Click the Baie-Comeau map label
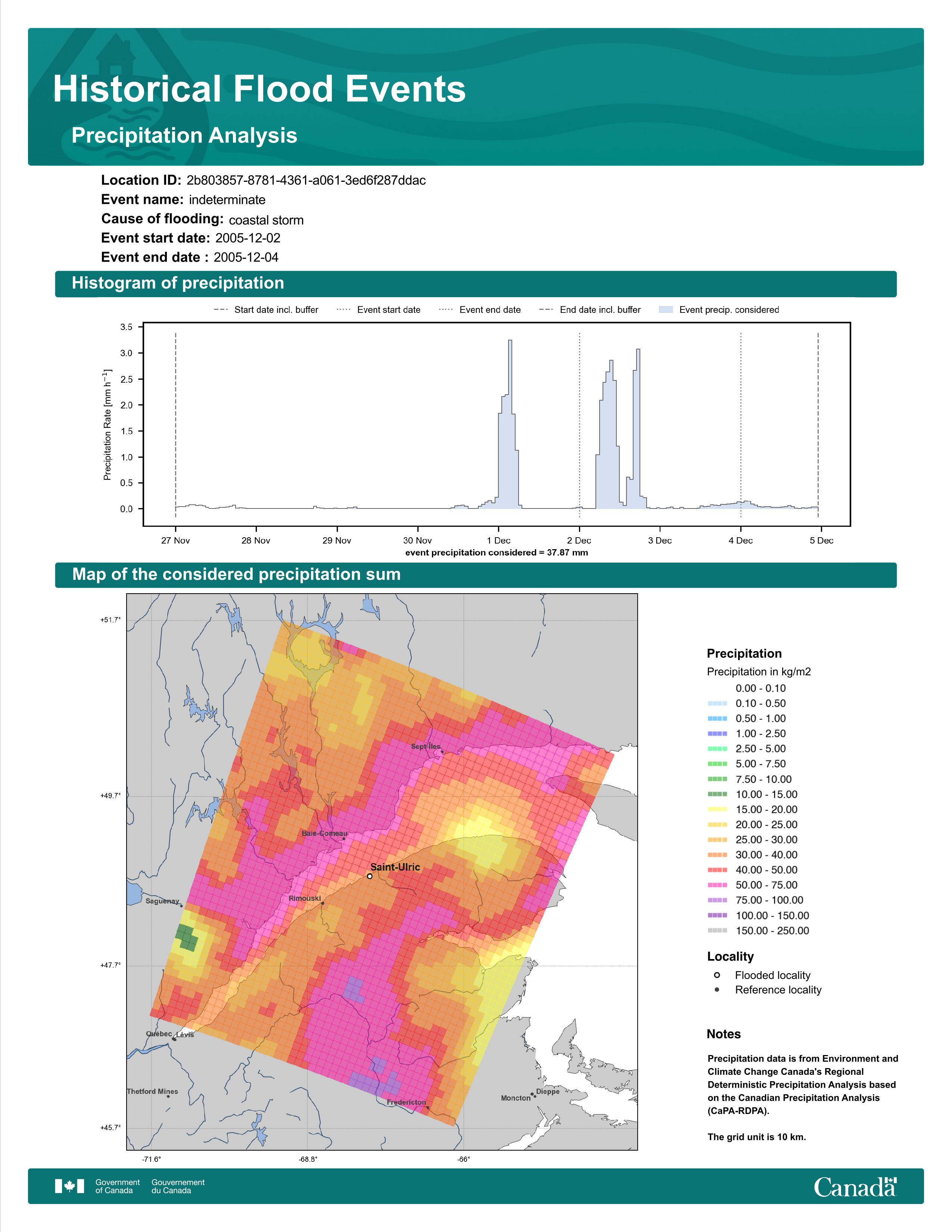952x1232 pixels. (x=324, y=833)
